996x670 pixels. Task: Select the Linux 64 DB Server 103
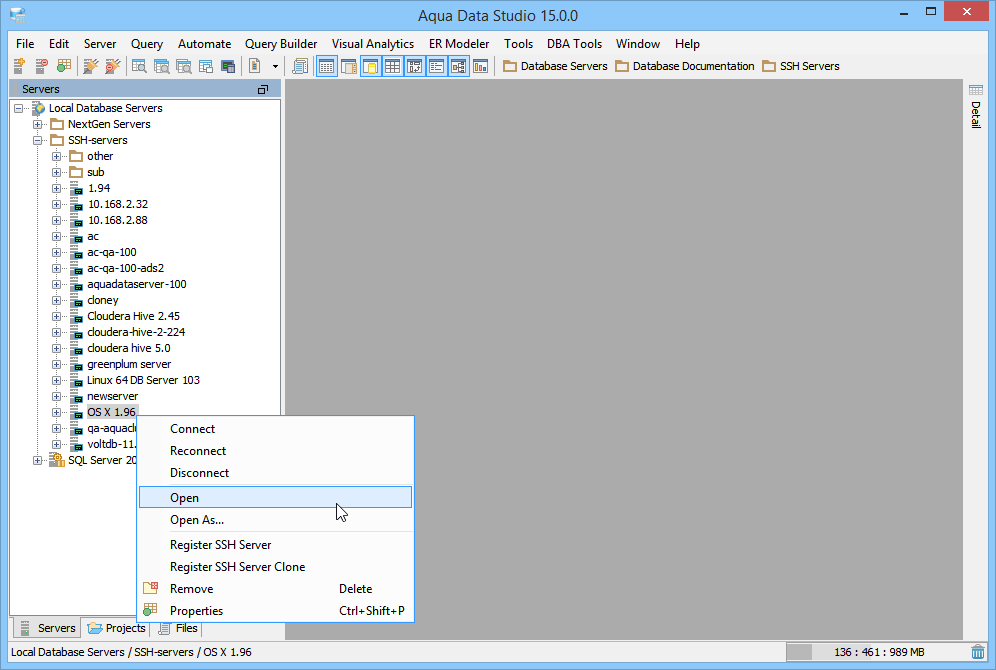tap(144, 380)
